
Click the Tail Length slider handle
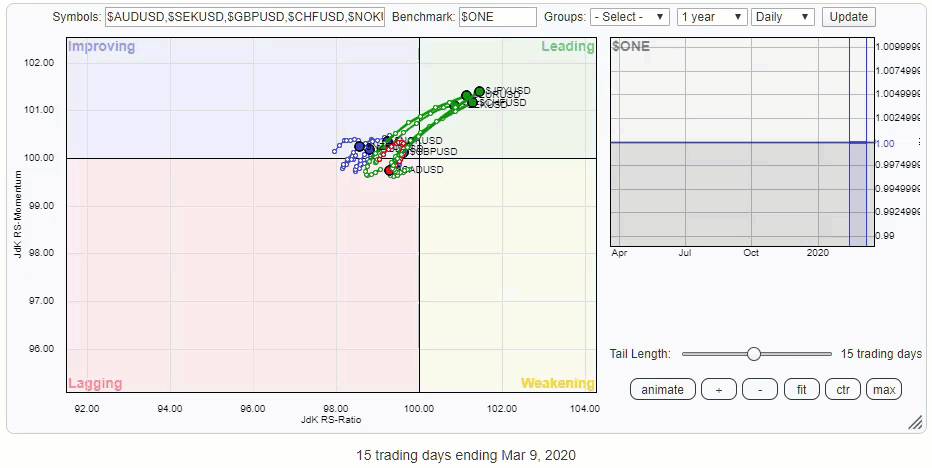coord(754,354)
